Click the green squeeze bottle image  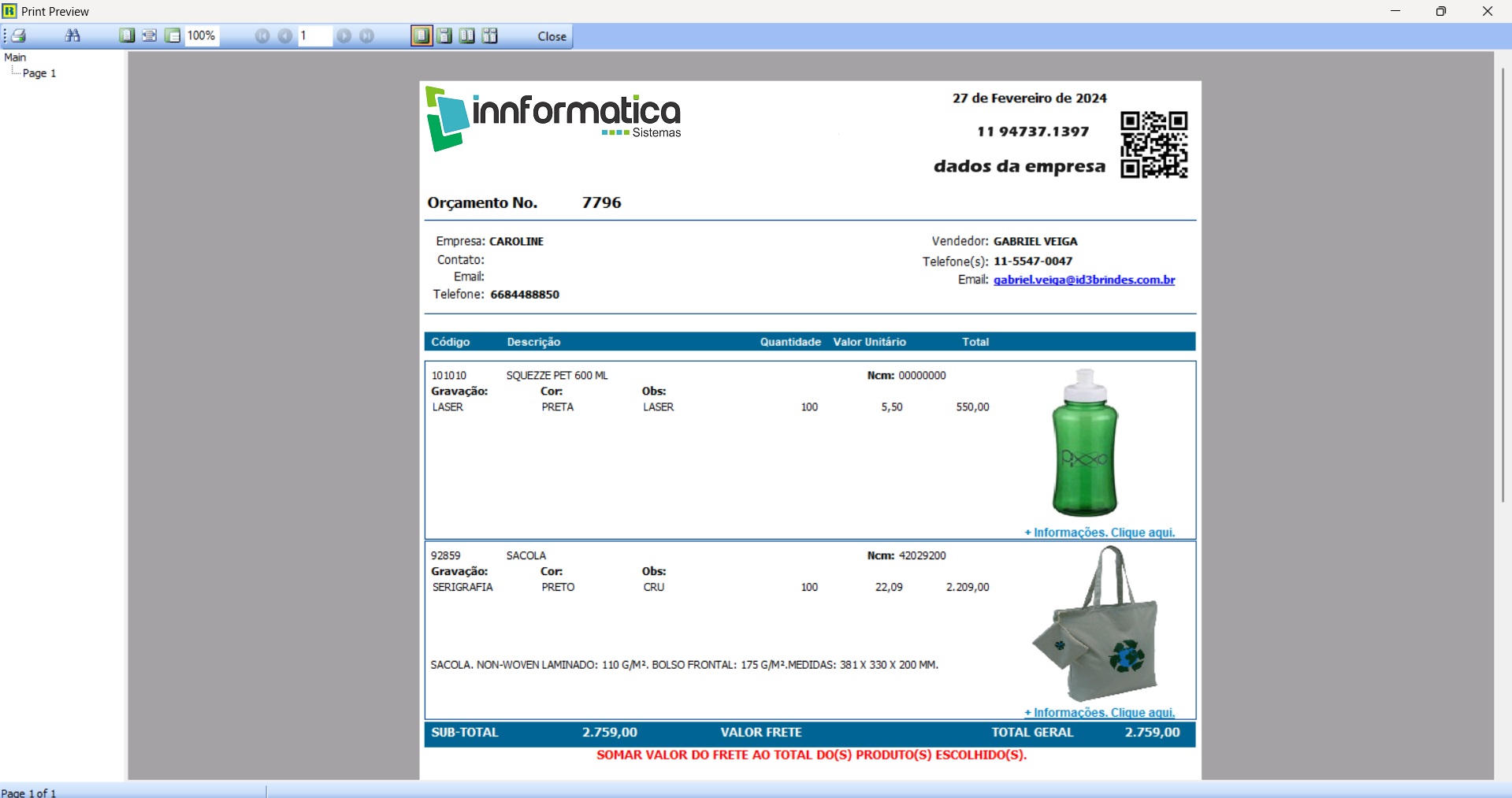pyautogui.click(x=1085, y=443)
